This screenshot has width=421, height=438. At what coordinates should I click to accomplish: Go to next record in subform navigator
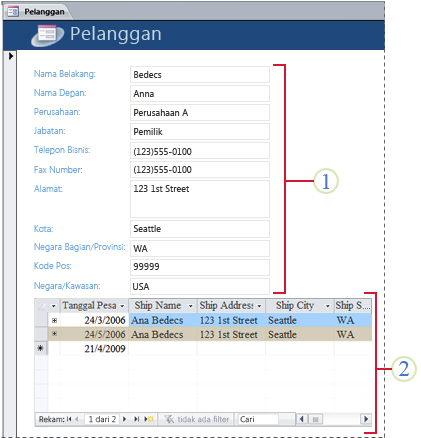[125, 419]
